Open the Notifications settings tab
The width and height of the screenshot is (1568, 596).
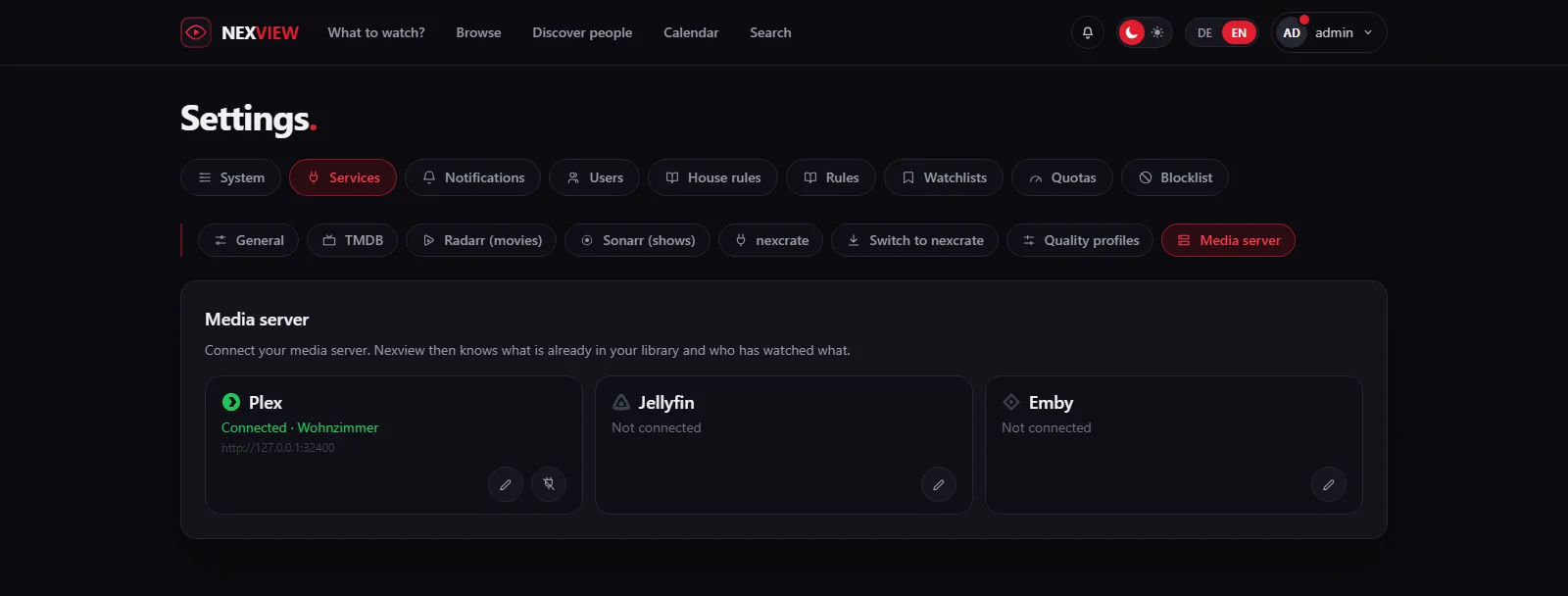pos(472,177)
